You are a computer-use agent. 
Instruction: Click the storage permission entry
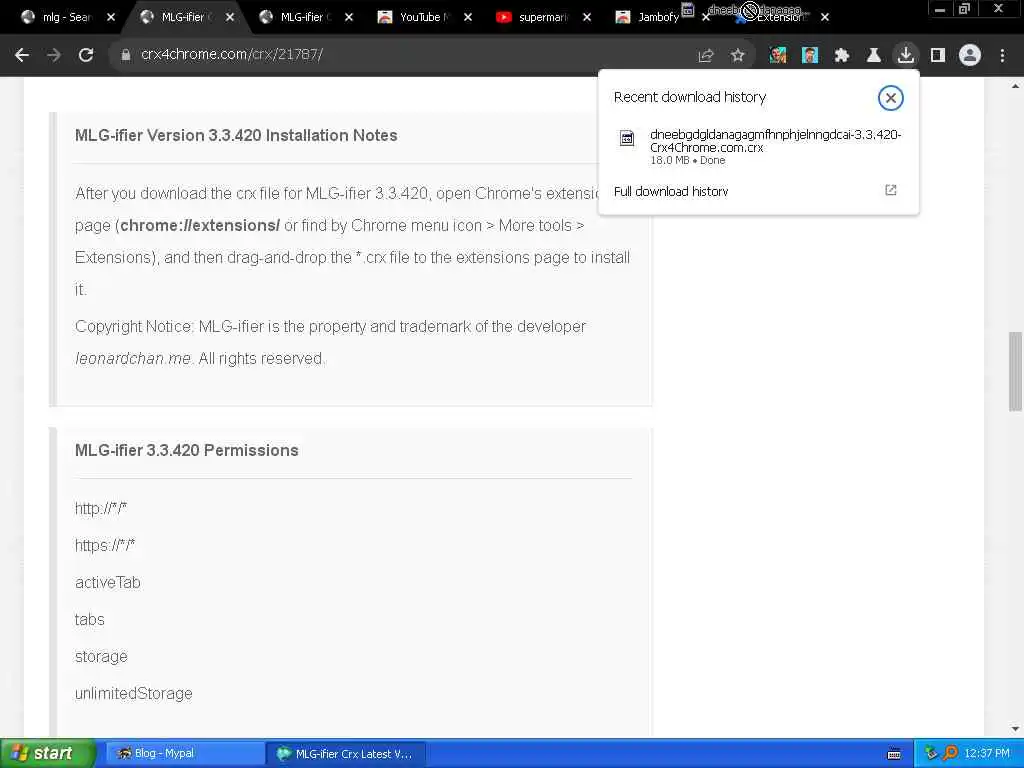(101, 656)
